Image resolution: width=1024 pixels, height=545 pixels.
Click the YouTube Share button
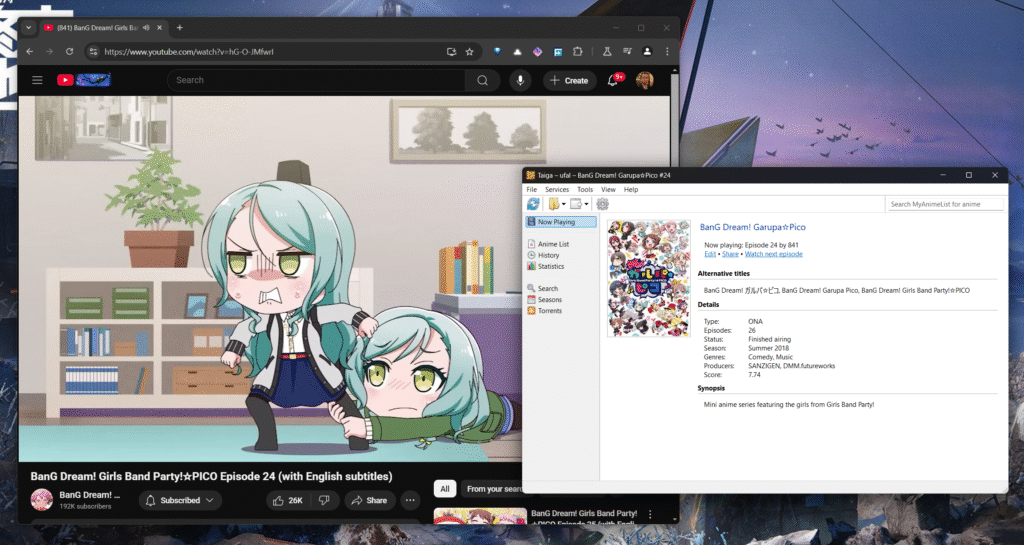pos(370,501)
